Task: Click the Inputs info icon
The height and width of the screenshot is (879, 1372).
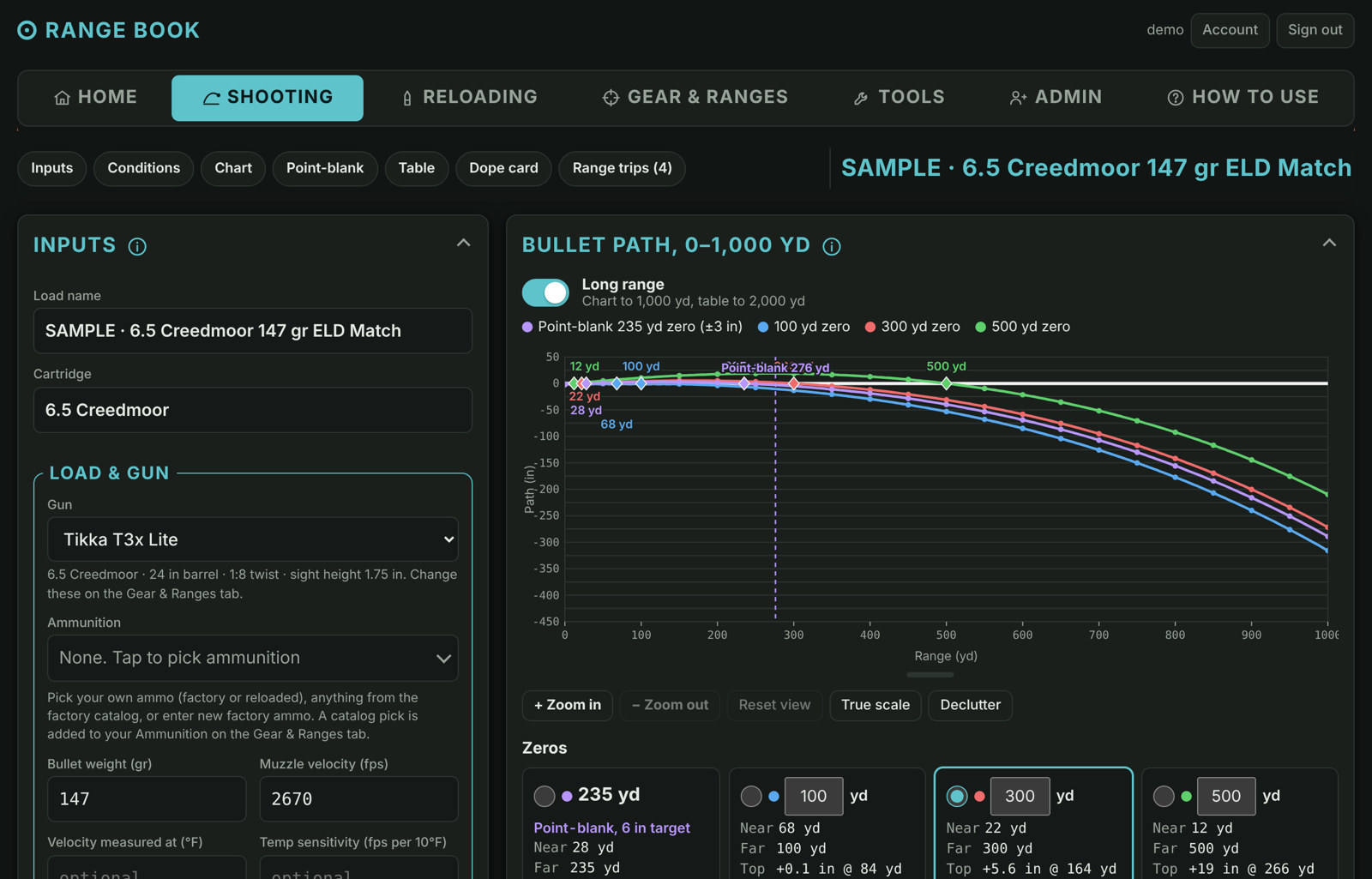Action: (x=137, y=247)
